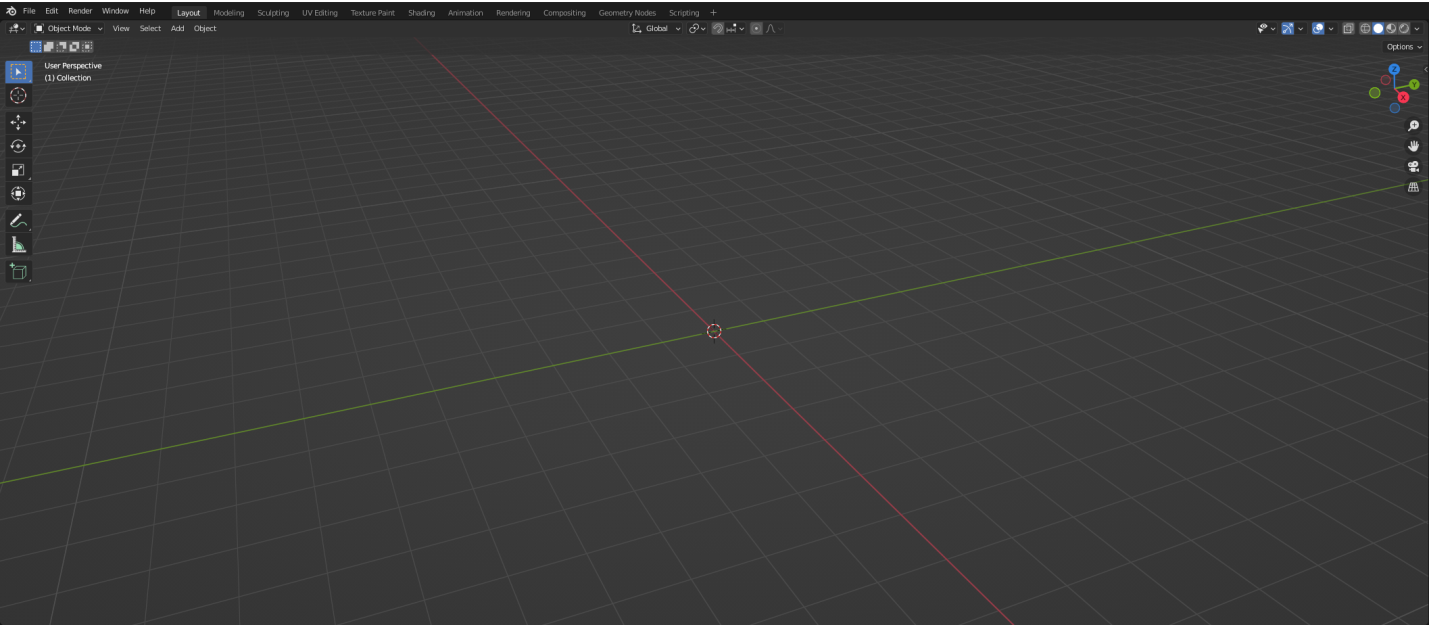1429x625 pixels.
Task: Switch to the Sculpting workspace tab
Action: [x=273, y=13]
